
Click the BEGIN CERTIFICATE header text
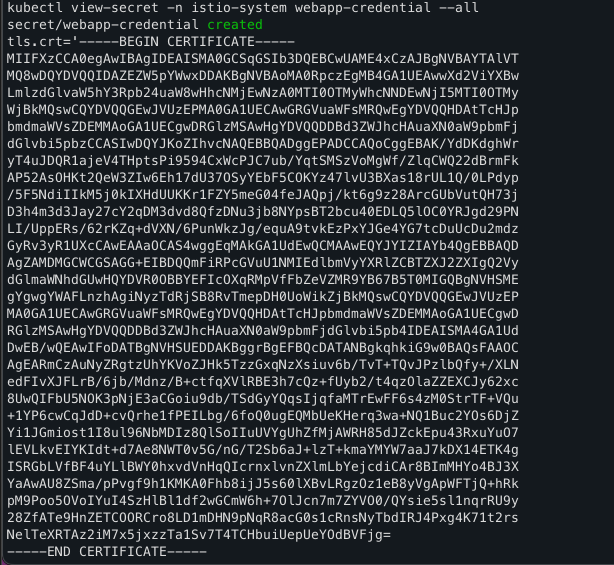pyautogui.click(x=187, y=42)
